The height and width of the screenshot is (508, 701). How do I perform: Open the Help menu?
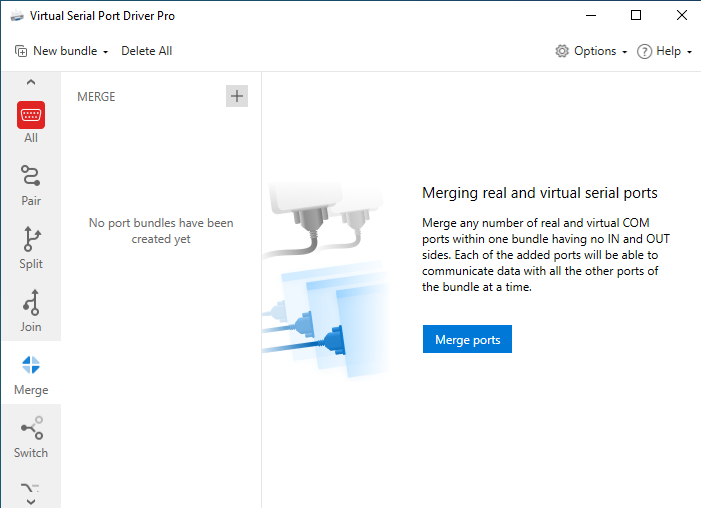665,51
